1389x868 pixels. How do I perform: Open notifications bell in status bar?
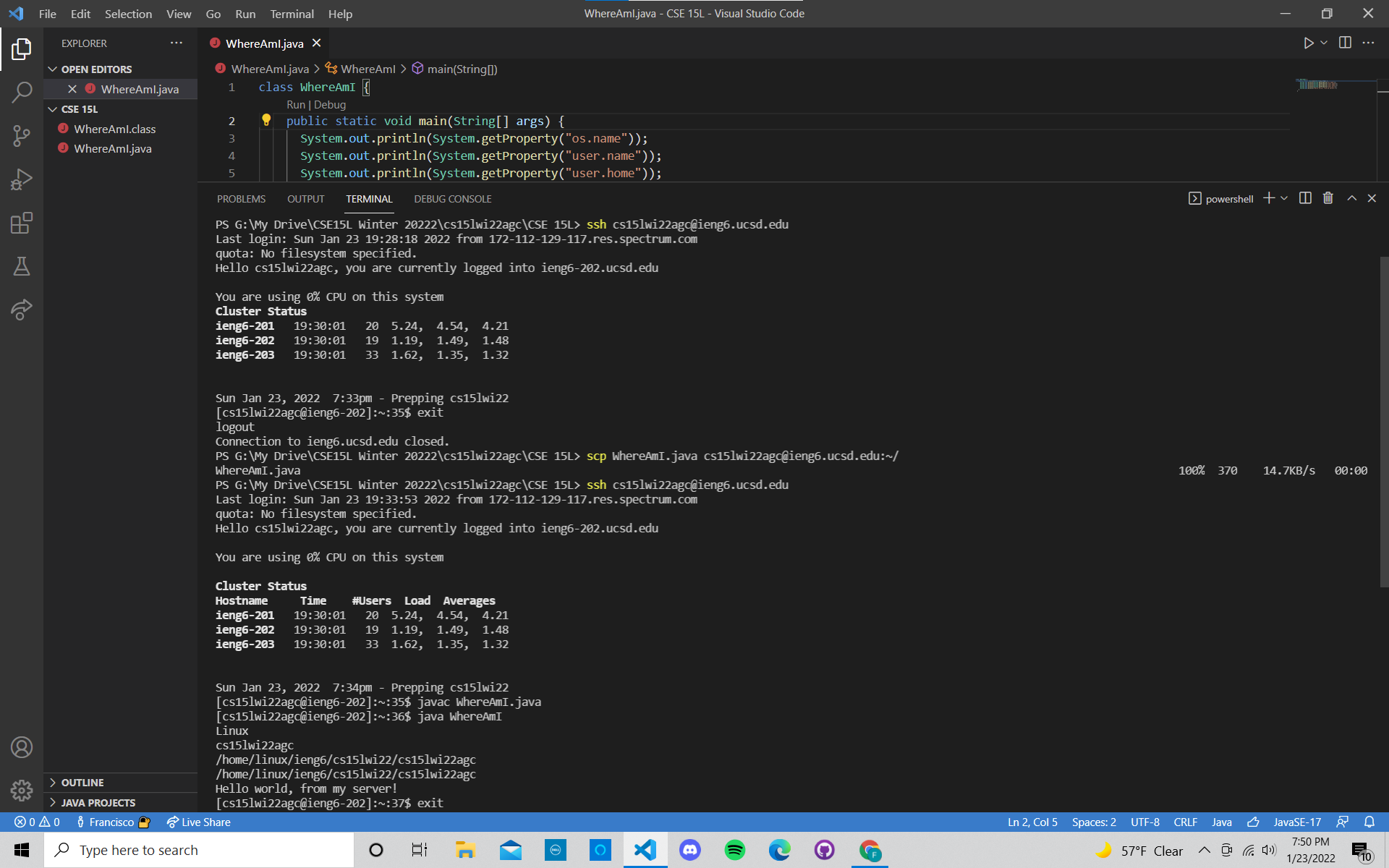pos(1369,822)
